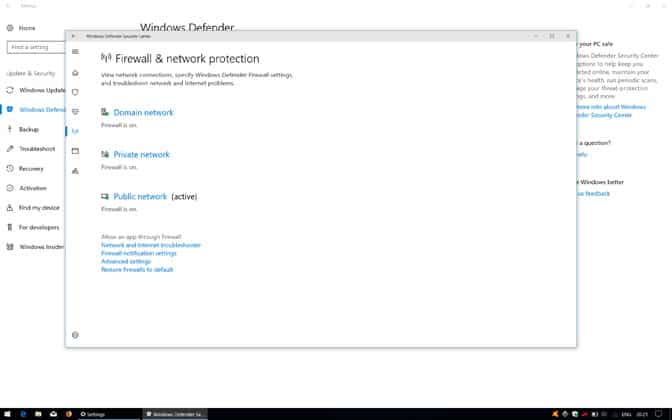The width and height of the screenshot is (672, 420).
Task: Open firewall Advanced settings
Action: (126, 261)
